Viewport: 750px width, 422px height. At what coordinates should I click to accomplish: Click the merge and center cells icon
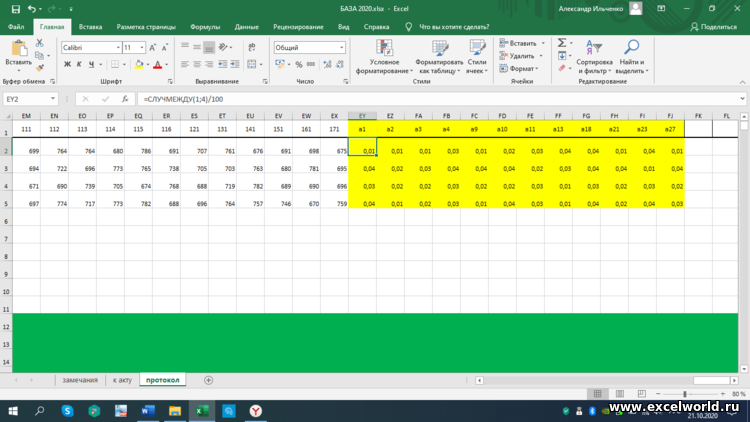(x=252, y=64)
